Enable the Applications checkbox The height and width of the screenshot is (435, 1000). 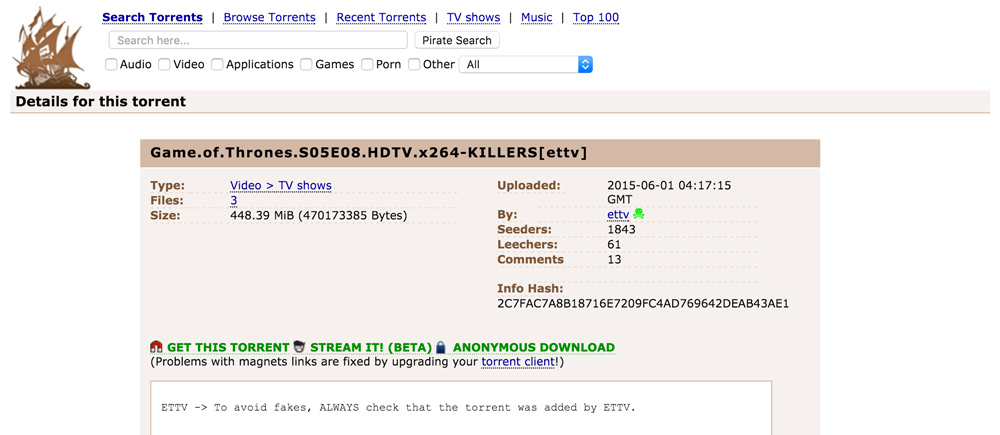click(217, 64)
